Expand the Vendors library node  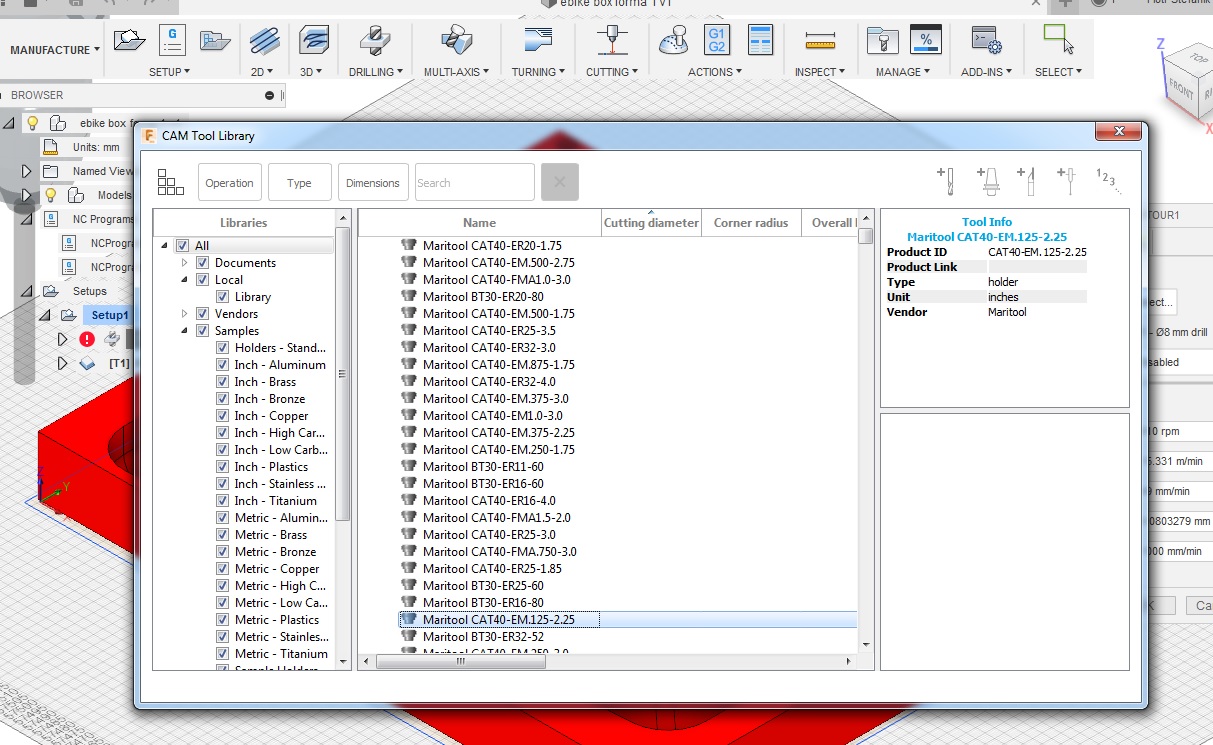[x=184, y=314]
